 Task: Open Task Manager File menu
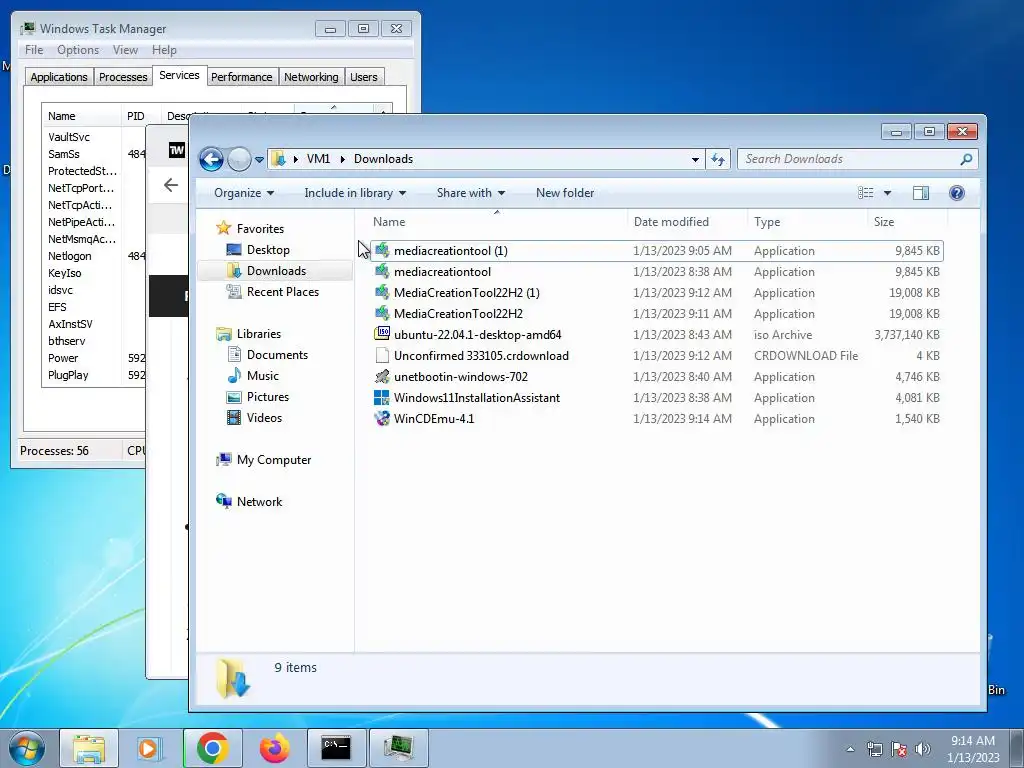(34, 50)
